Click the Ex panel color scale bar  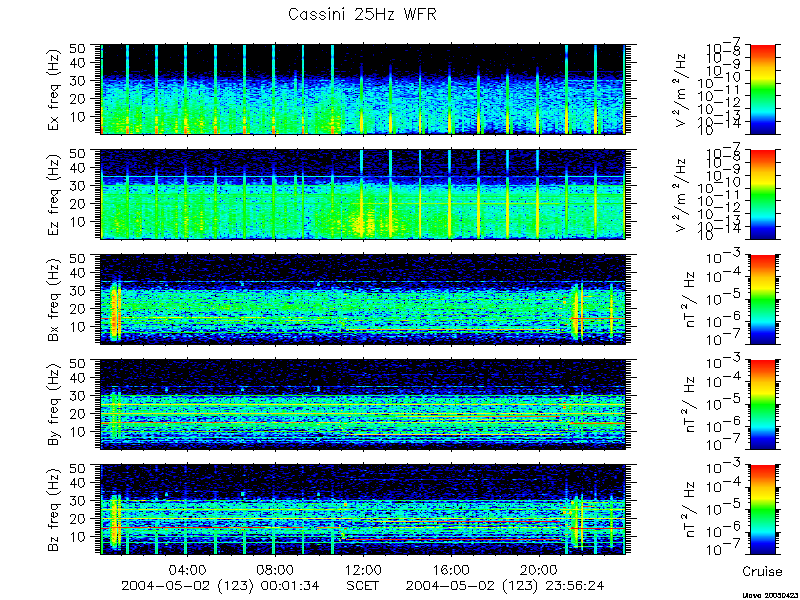pos(763,89)
